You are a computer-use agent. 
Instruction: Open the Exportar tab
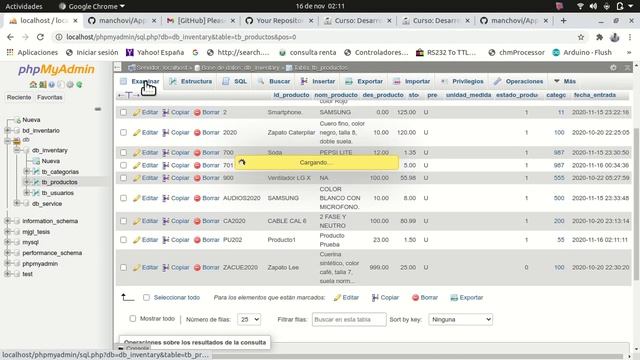pos(364,81)
